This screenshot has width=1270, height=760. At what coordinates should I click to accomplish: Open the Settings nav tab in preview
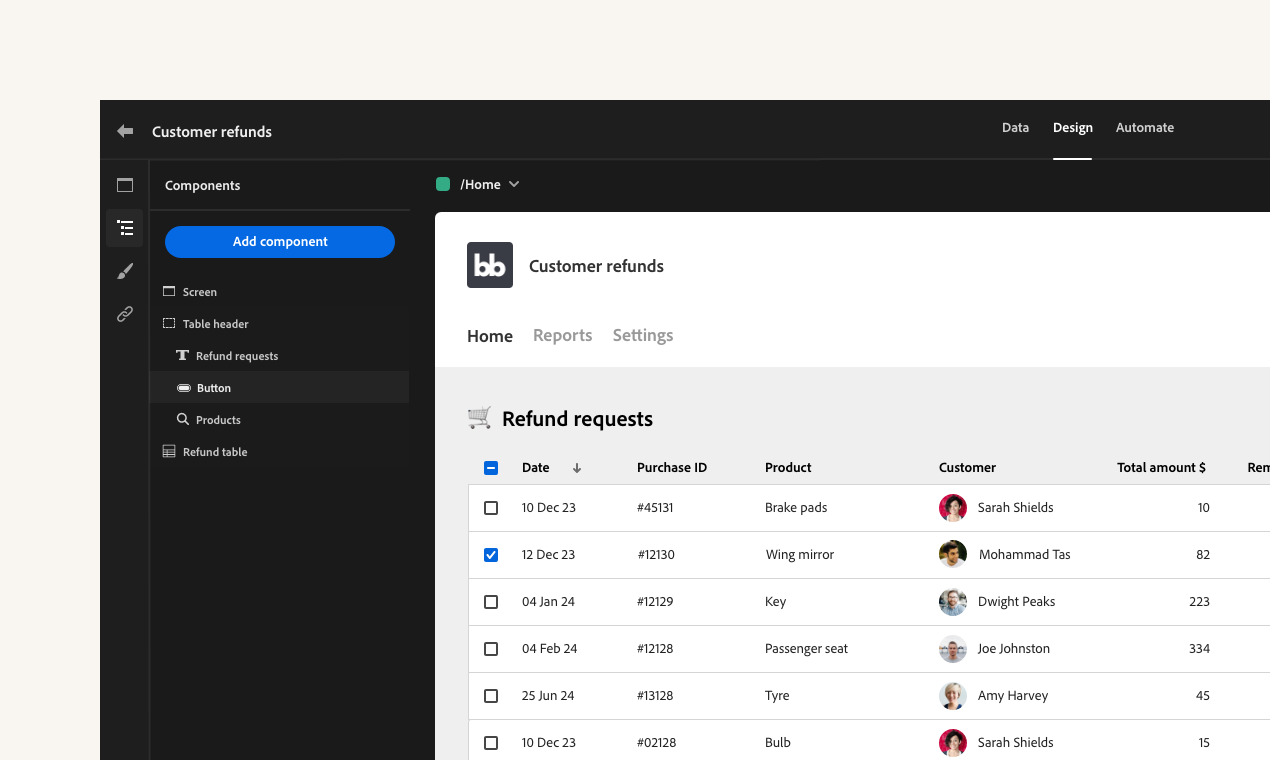click(643, 336)
